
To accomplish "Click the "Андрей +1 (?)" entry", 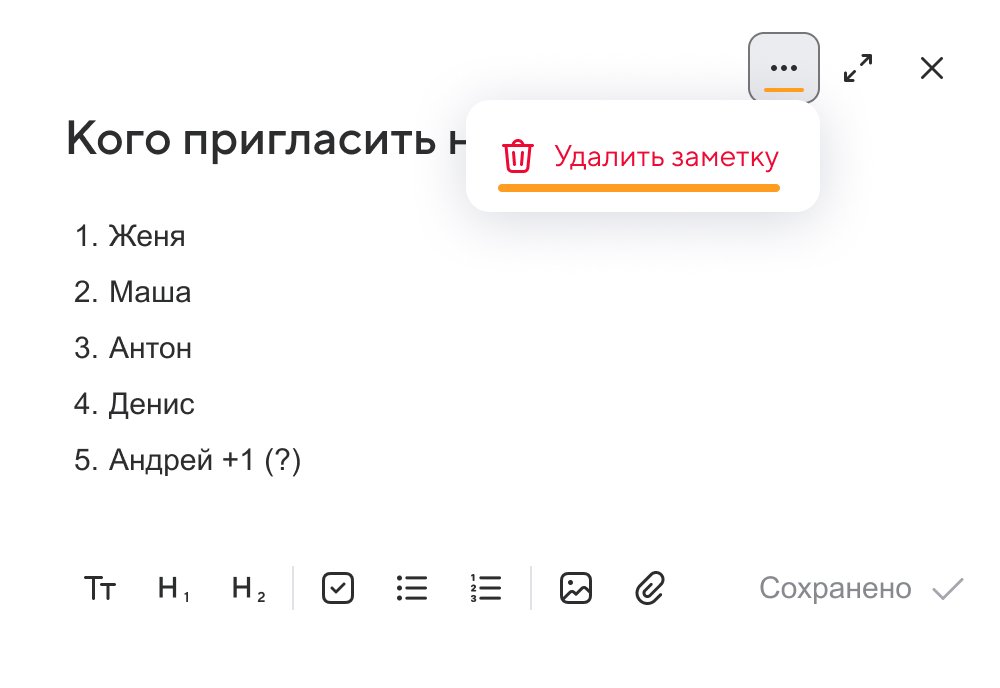I will pyautogui.click(x=204, y=461).
